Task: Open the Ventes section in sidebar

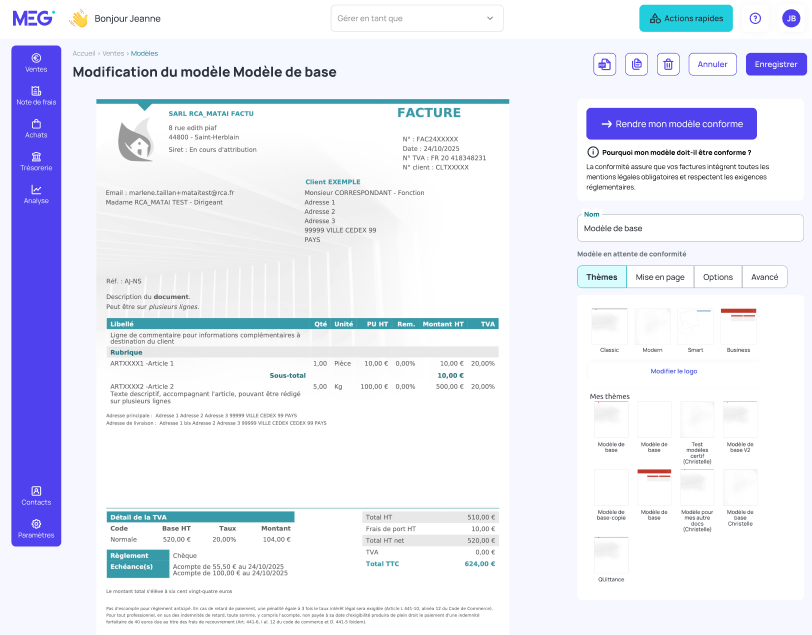Action: point(36,63)
